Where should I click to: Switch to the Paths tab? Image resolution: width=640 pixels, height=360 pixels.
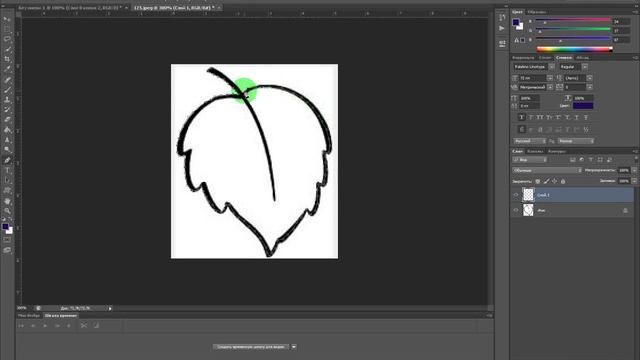[557, 151]
